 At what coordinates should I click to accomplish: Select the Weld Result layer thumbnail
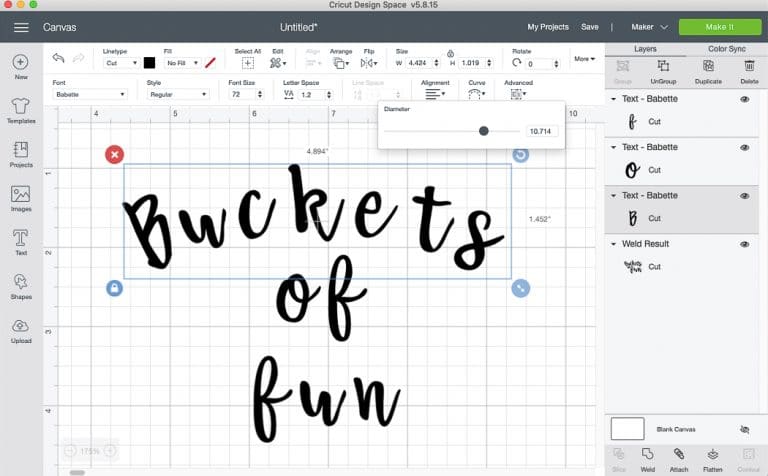(x=632, y=266)
